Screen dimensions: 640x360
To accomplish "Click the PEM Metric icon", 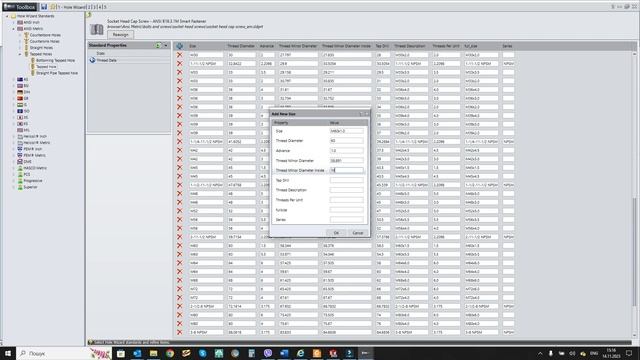I will [20, 156].
